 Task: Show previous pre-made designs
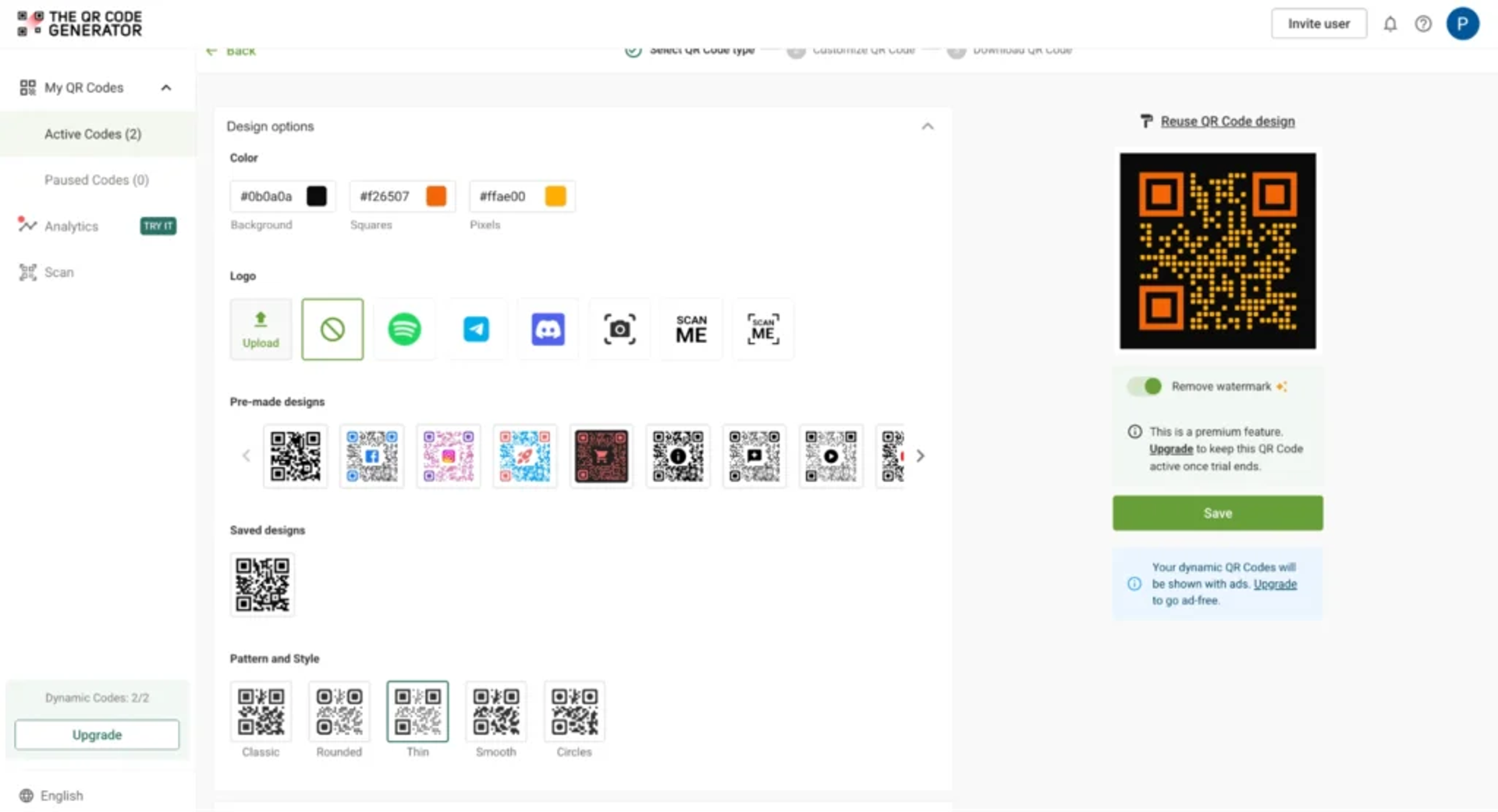click(246, 456)
